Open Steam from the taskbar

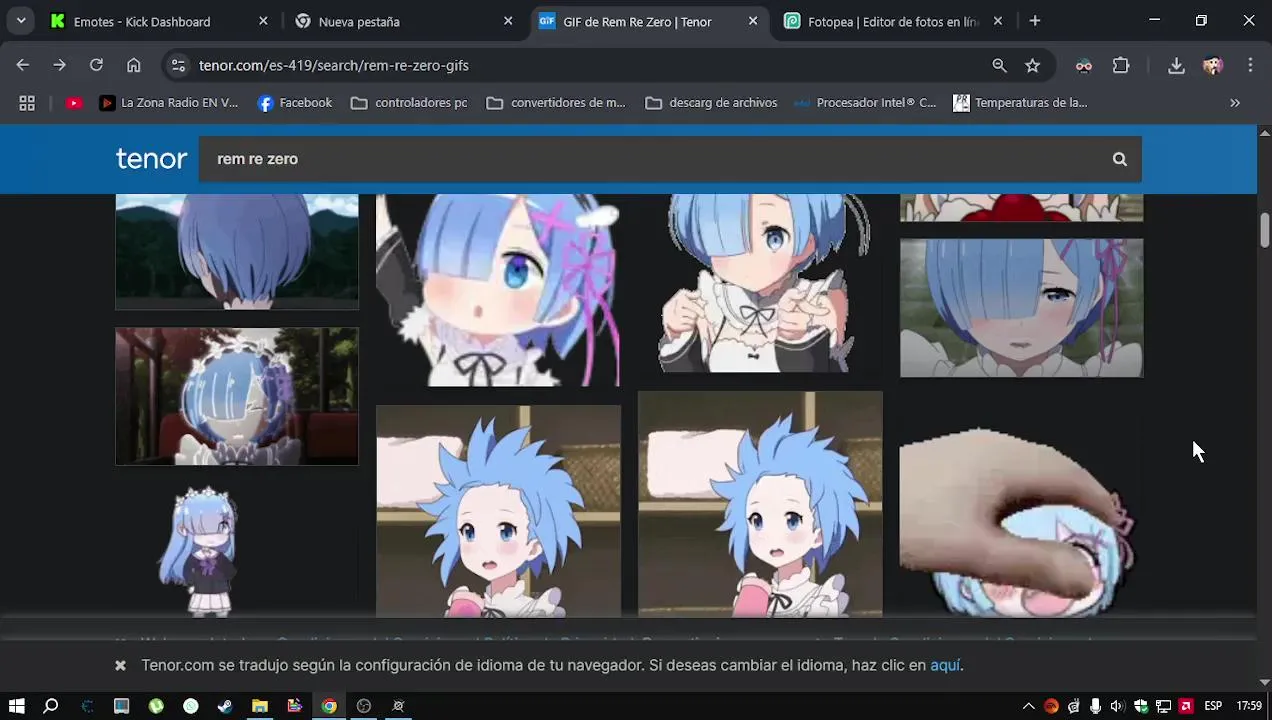[x=225, y=706]
